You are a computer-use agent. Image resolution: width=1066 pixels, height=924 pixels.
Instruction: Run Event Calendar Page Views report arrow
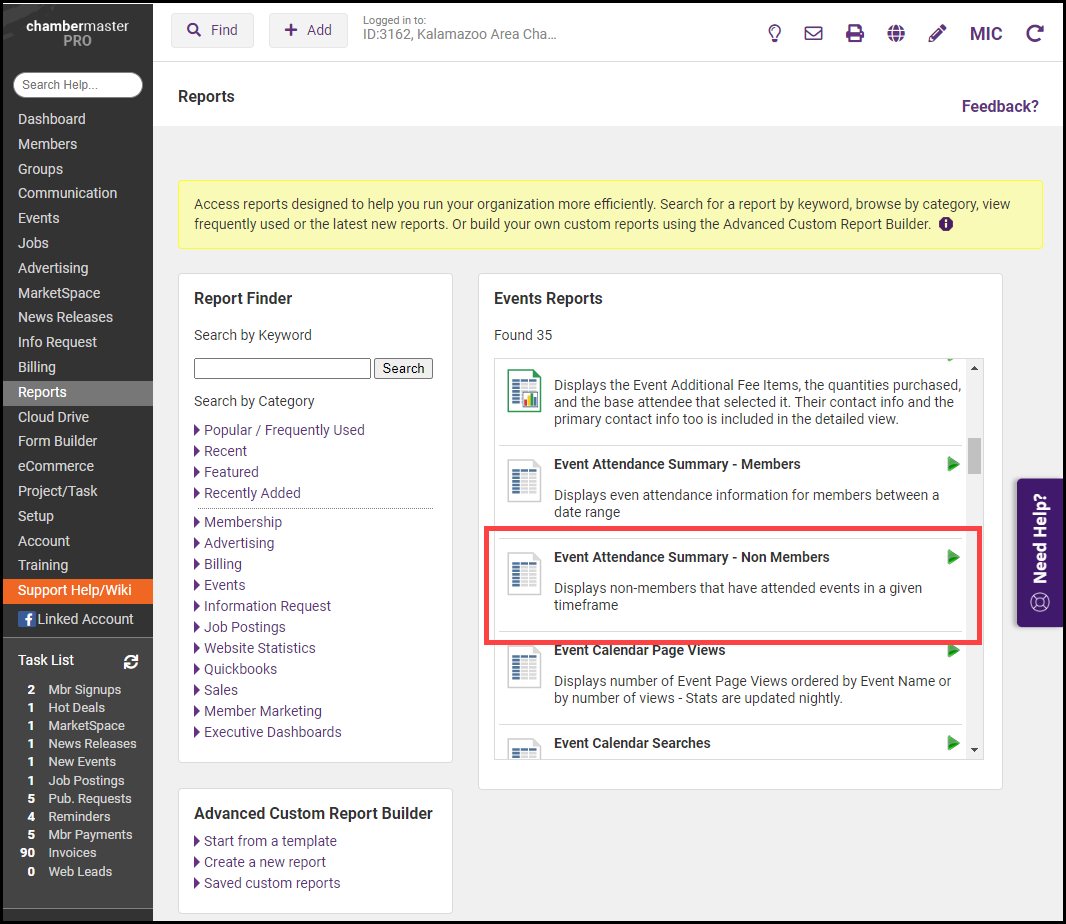(953, 651)
